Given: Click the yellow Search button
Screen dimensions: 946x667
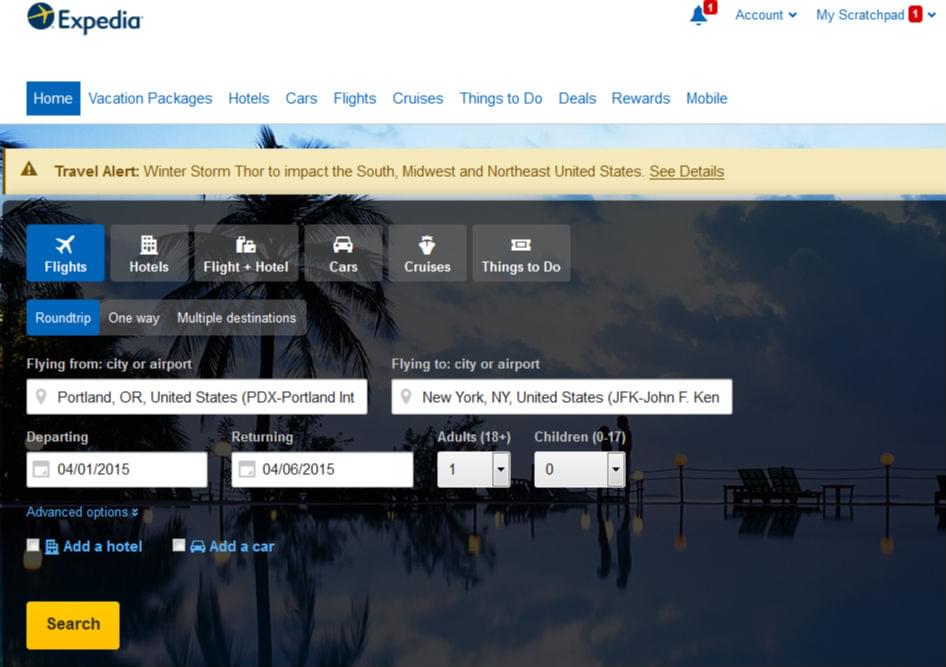Looking at the screenshot, I should click(x=73, y=625).
